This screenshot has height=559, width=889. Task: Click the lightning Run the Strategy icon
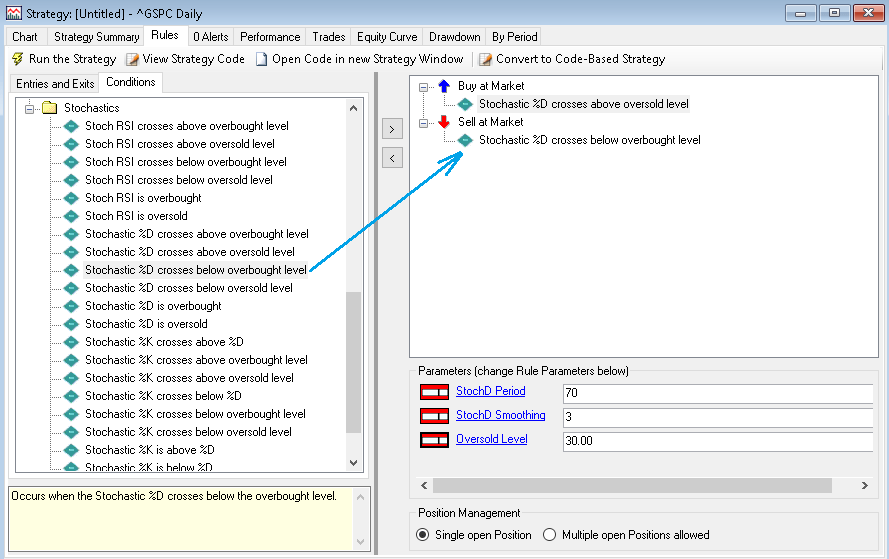tap(17, 59)
